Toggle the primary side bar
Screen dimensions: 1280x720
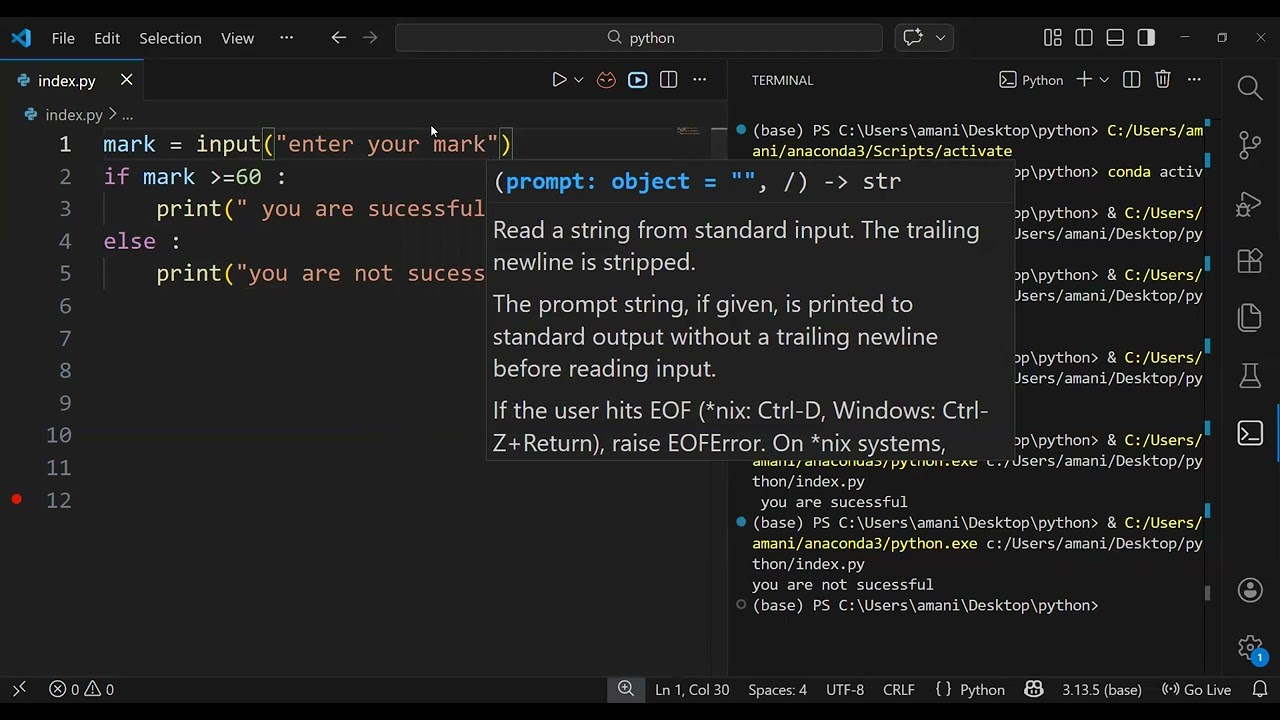pyautogui.click(x=1084, y=38)
